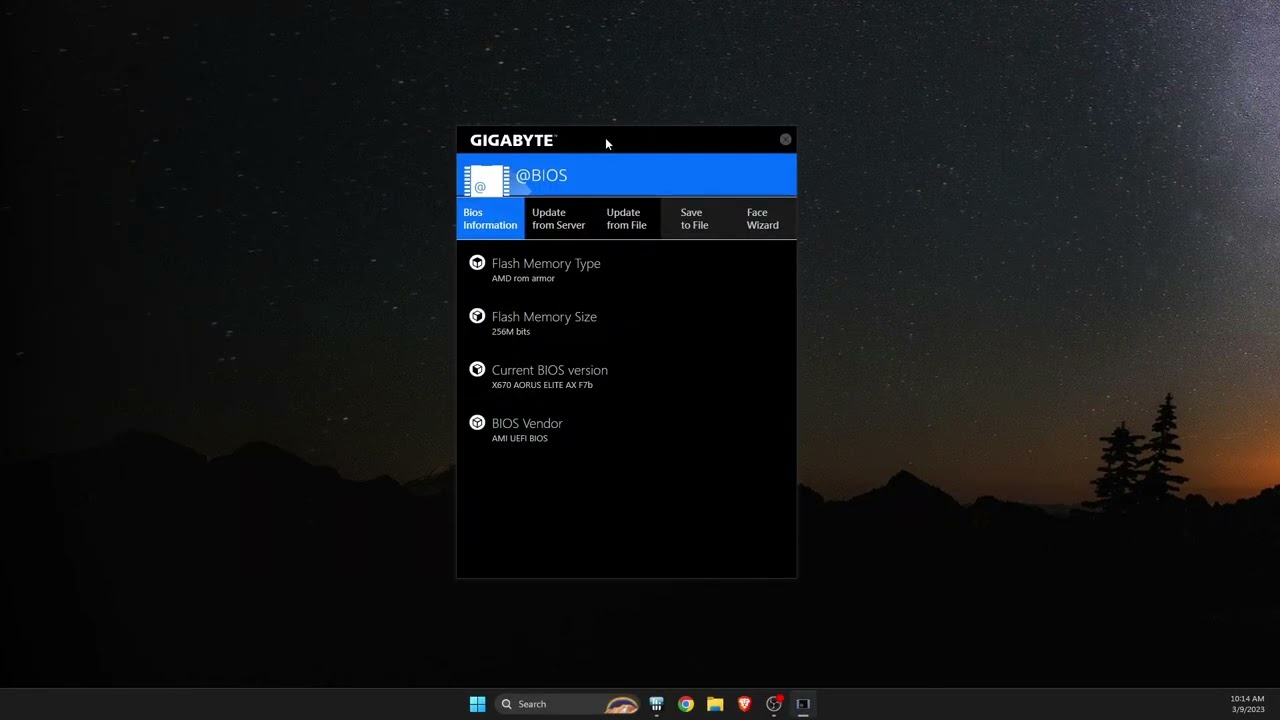This screenshot has width=1280, height=720.
Task: Close the Gigabyte @BIOS window
Action: coord(785,139)
